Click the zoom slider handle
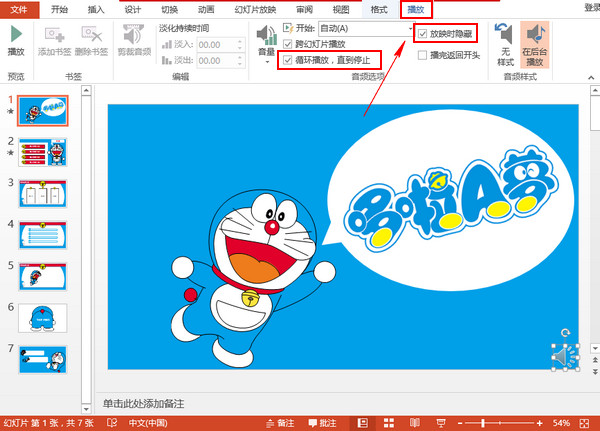 pos(483,423)
